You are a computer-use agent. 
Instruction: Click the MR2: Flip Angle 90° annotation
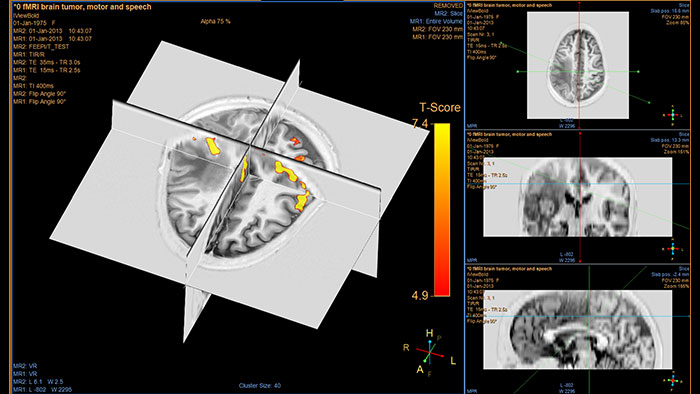tap(39, 94)
